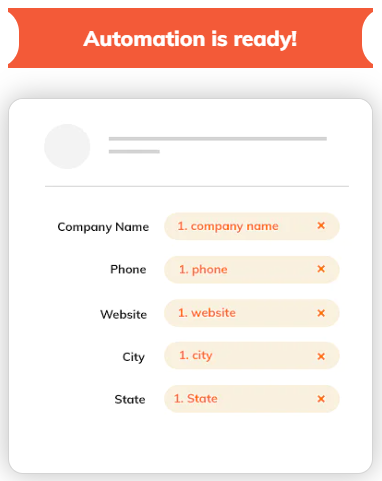Remove the State mapping X icon
This screenshot has height=481, width=382.
coord(321,399)
